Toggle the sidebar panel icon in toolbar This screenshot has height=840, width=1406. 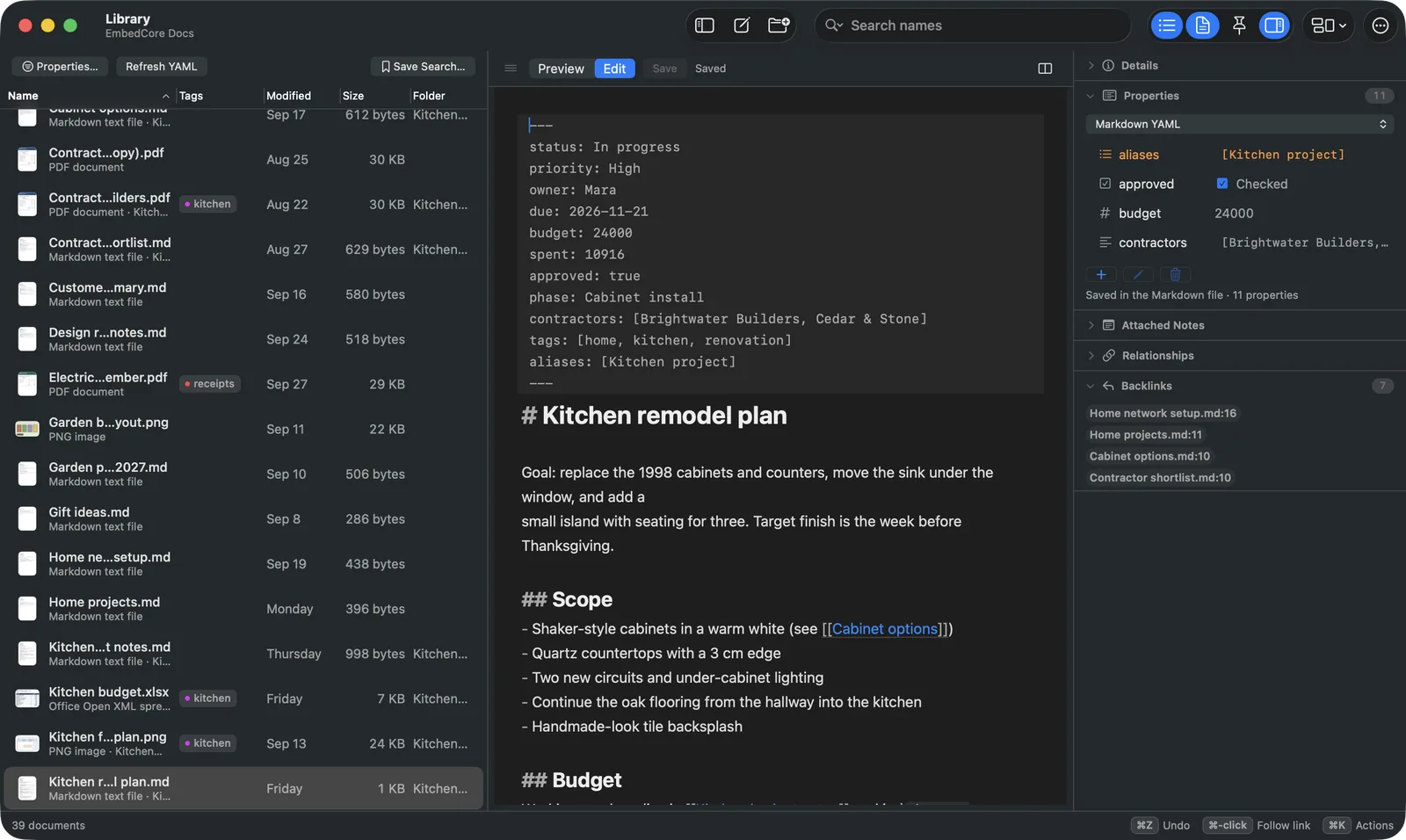click(705, 25)
